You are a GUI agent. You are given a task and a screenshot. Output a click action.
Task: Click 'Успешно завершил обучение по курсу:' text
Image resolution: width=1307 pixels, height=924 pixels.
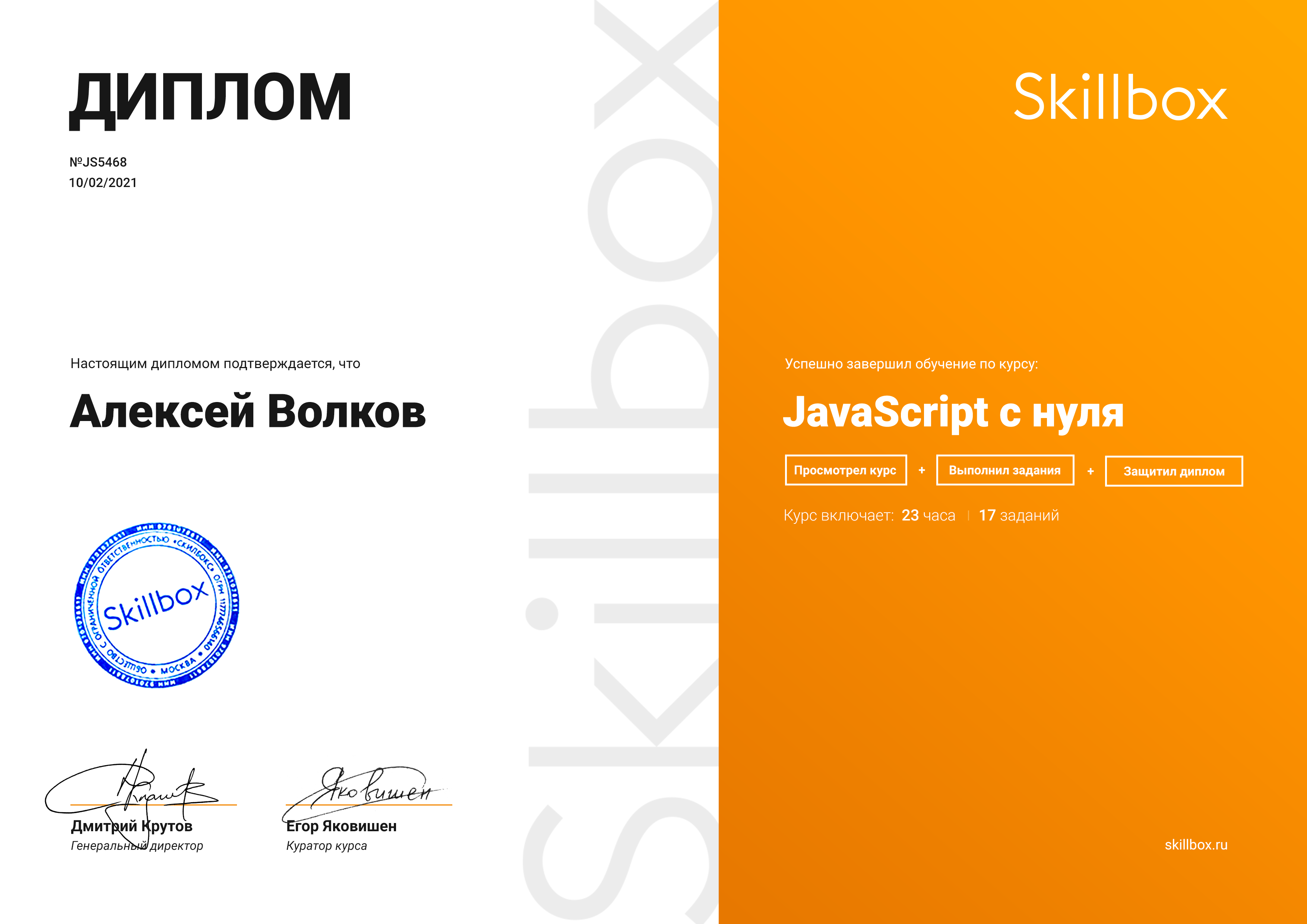pyautogui.click(x=911, y=364)
